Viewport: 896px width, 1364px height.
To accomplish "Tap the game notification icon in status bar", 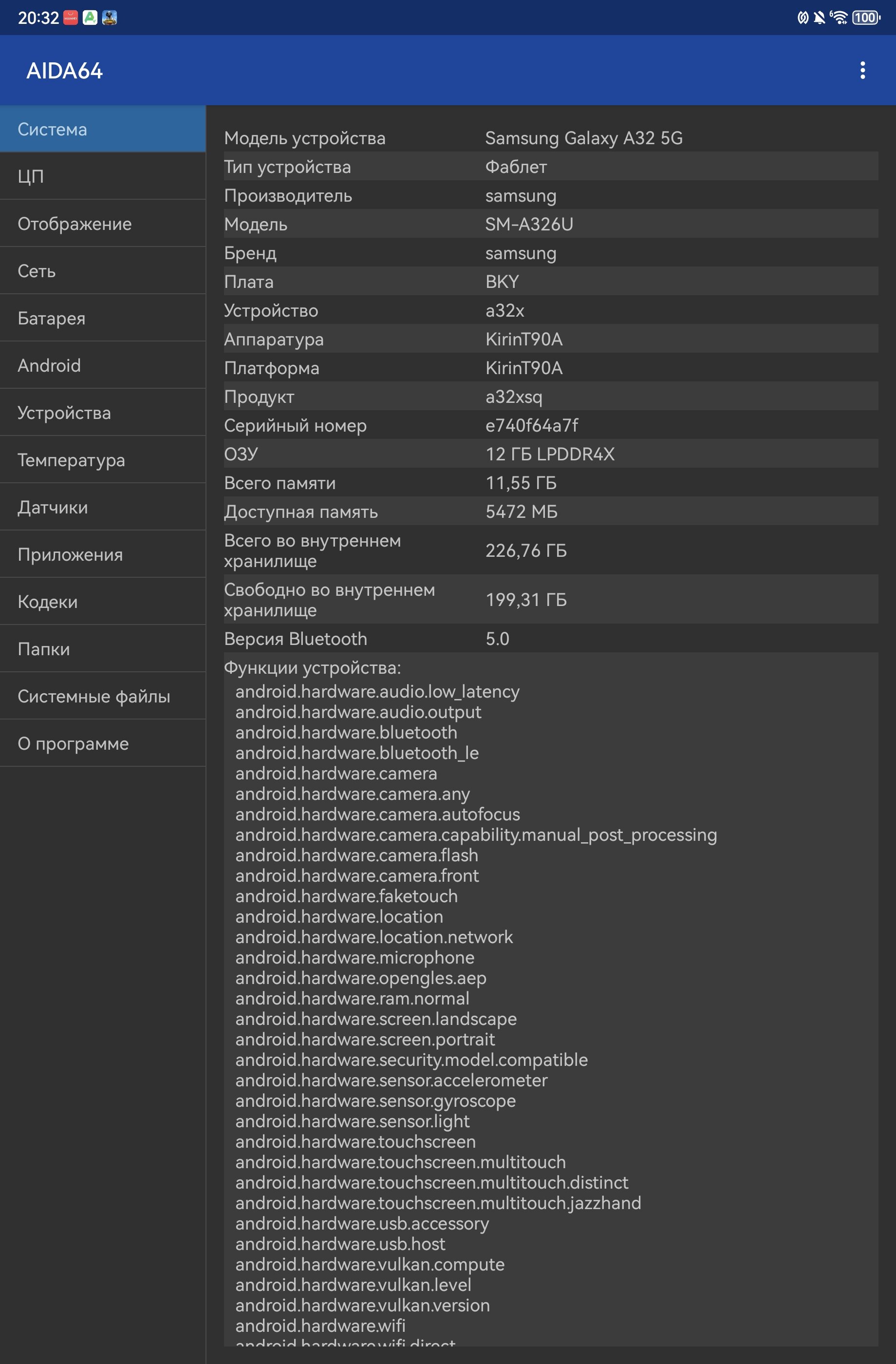I will pyautogui.click(x=110, y=18).
